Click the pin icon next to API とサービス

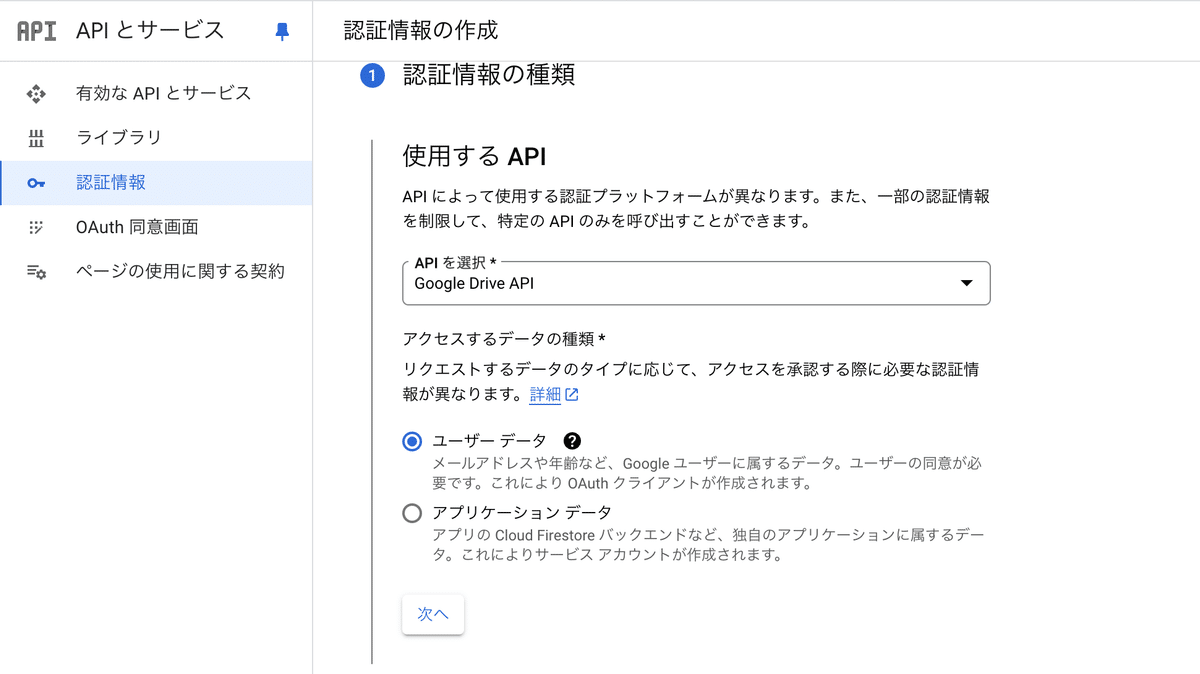pyautogui.click(x=283, y=31)
